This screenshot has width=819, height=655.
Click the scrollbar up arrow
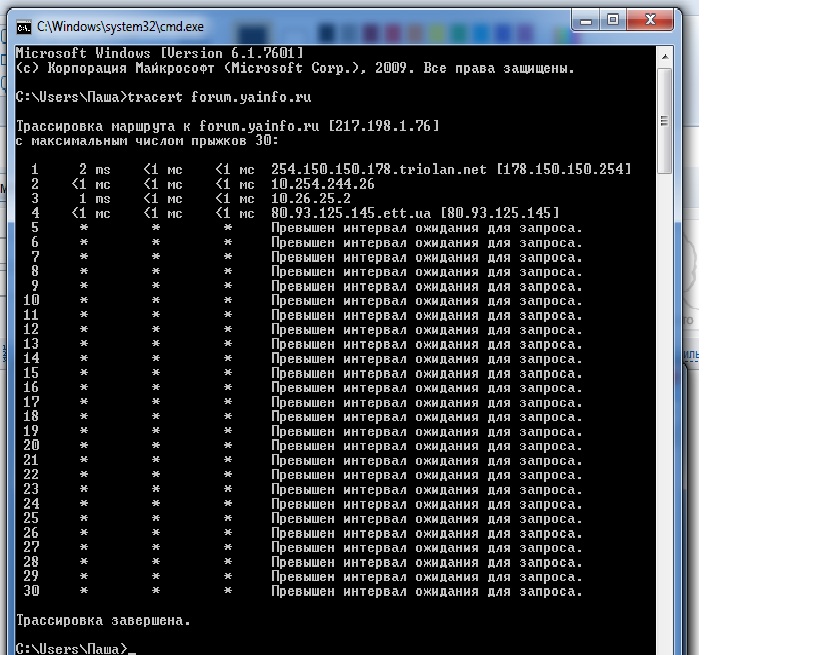[665, 56]
